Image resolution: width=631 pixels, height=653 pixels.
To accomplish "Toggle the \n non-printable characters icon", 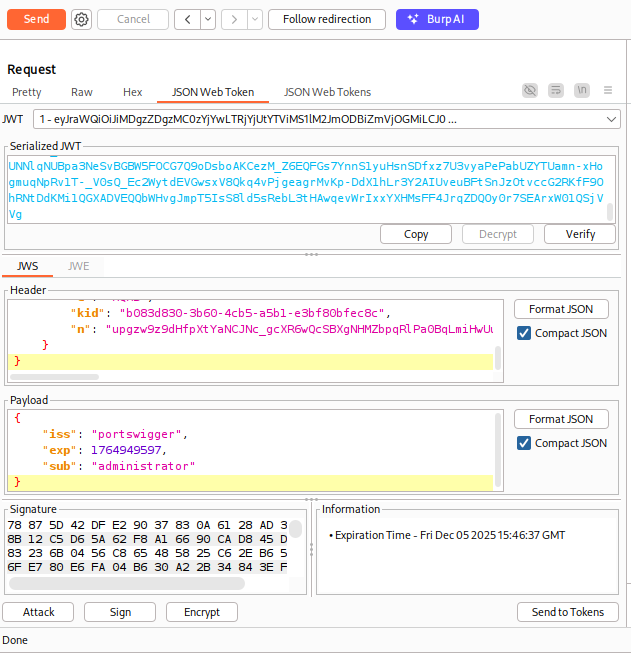I will (x=582, y=91).
